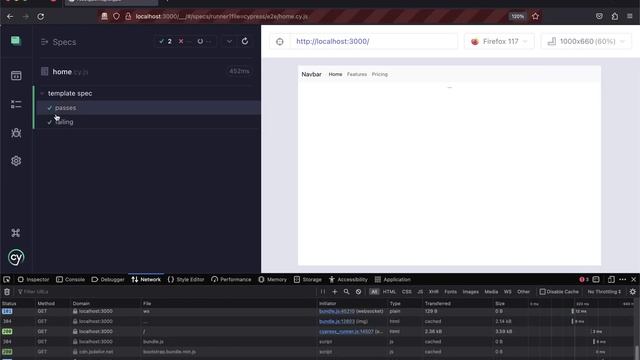640x360 pixels.
Task: Open the Cypress green logo at sidebar top
Action: coord(16,40)
